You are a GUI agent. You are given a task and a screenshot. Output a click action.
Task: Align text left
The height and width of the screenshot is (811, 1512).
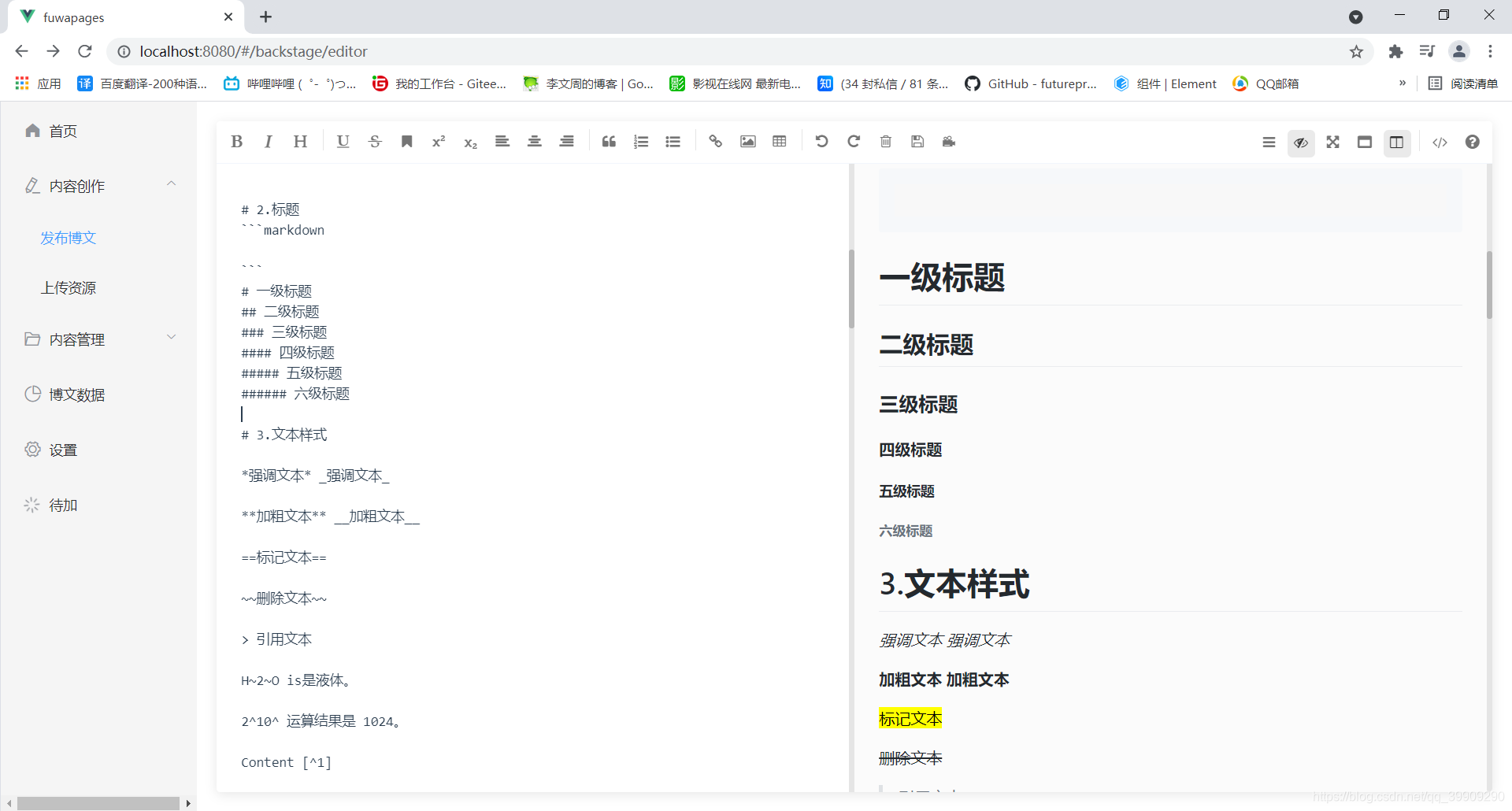[502, 142]
